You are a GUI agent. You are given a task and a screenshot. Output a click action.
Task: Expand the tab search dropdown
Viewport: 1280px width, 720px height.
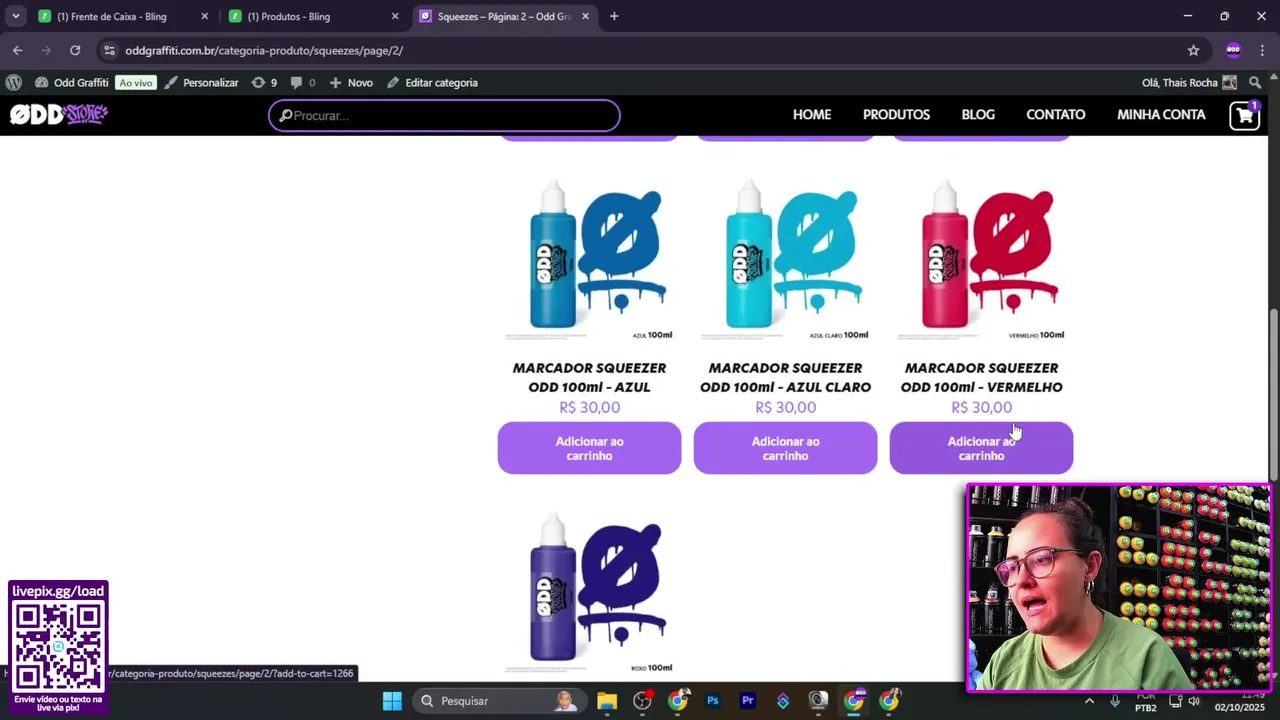tap(15, 16)
